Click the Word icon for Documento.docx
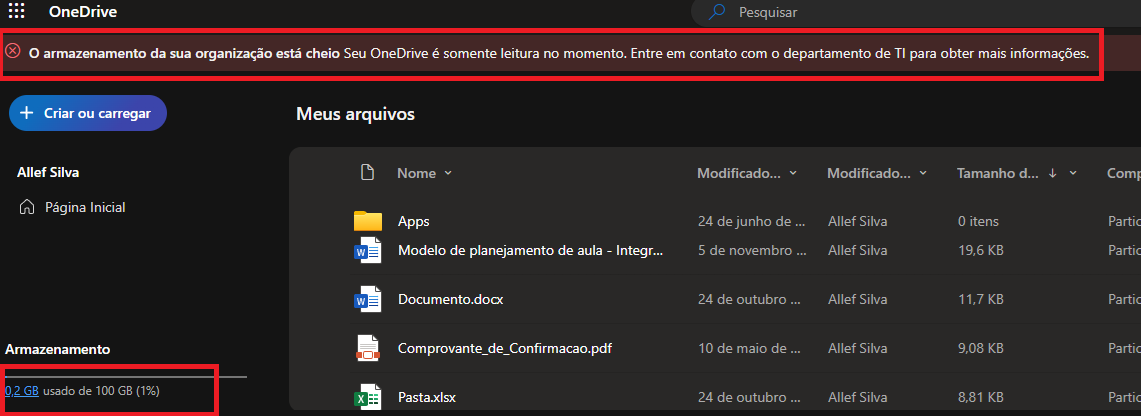 pyautogui.click(x=367, y=299)
